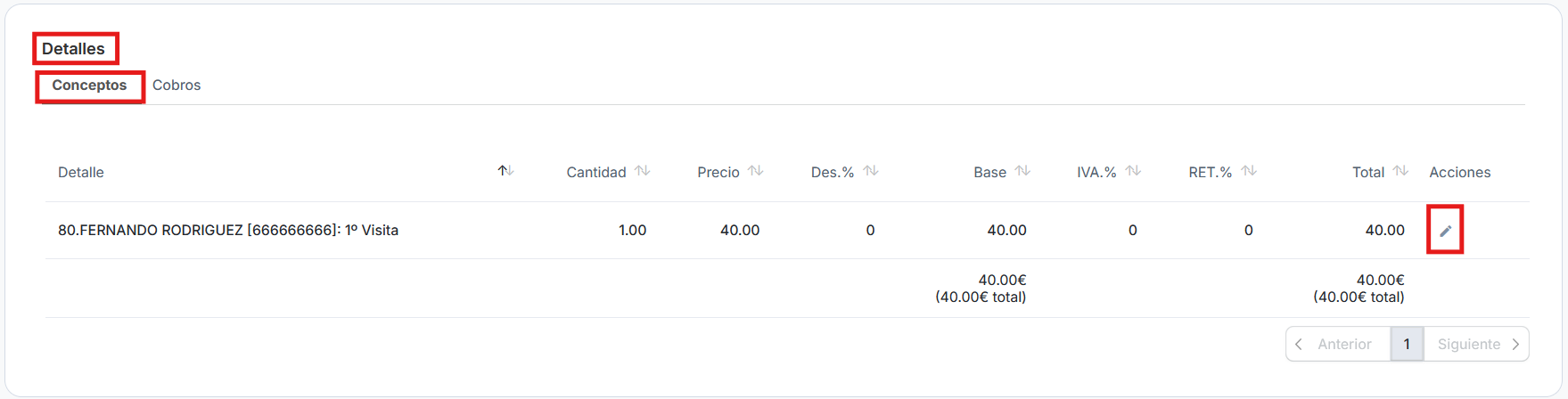Click the Detalle column header
Image resolution: width=1568 pixels, height=399 pixels.
tap(81, 173)
